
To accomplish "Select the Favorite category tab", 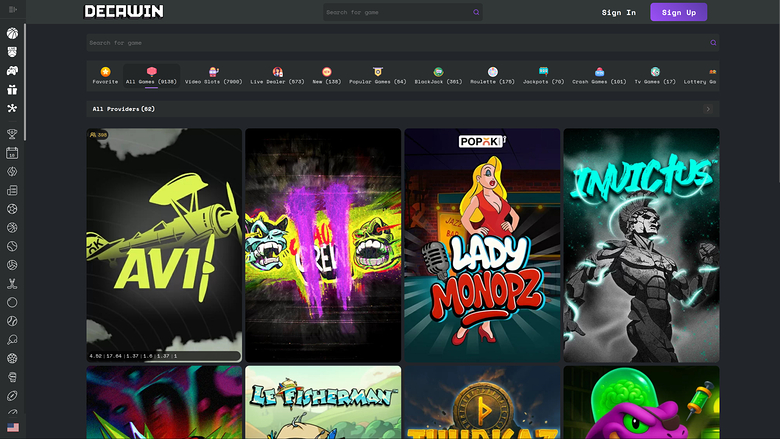I will tap(105, 76).
